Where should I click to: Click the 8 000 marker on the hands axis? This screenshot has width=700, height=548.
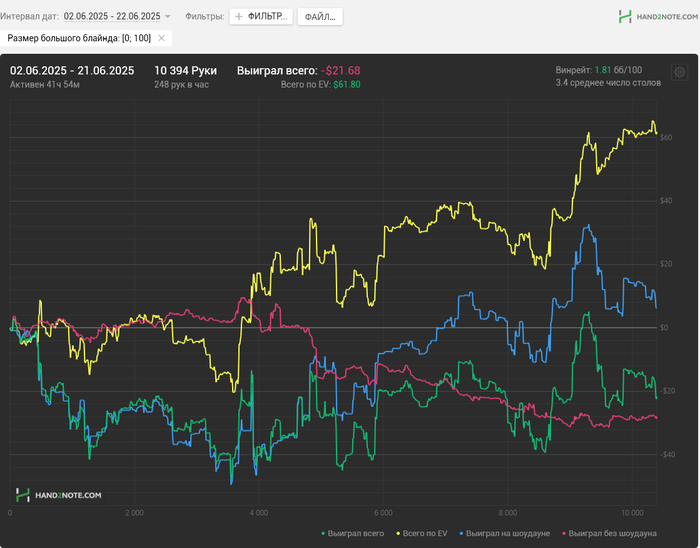(506, 513)
